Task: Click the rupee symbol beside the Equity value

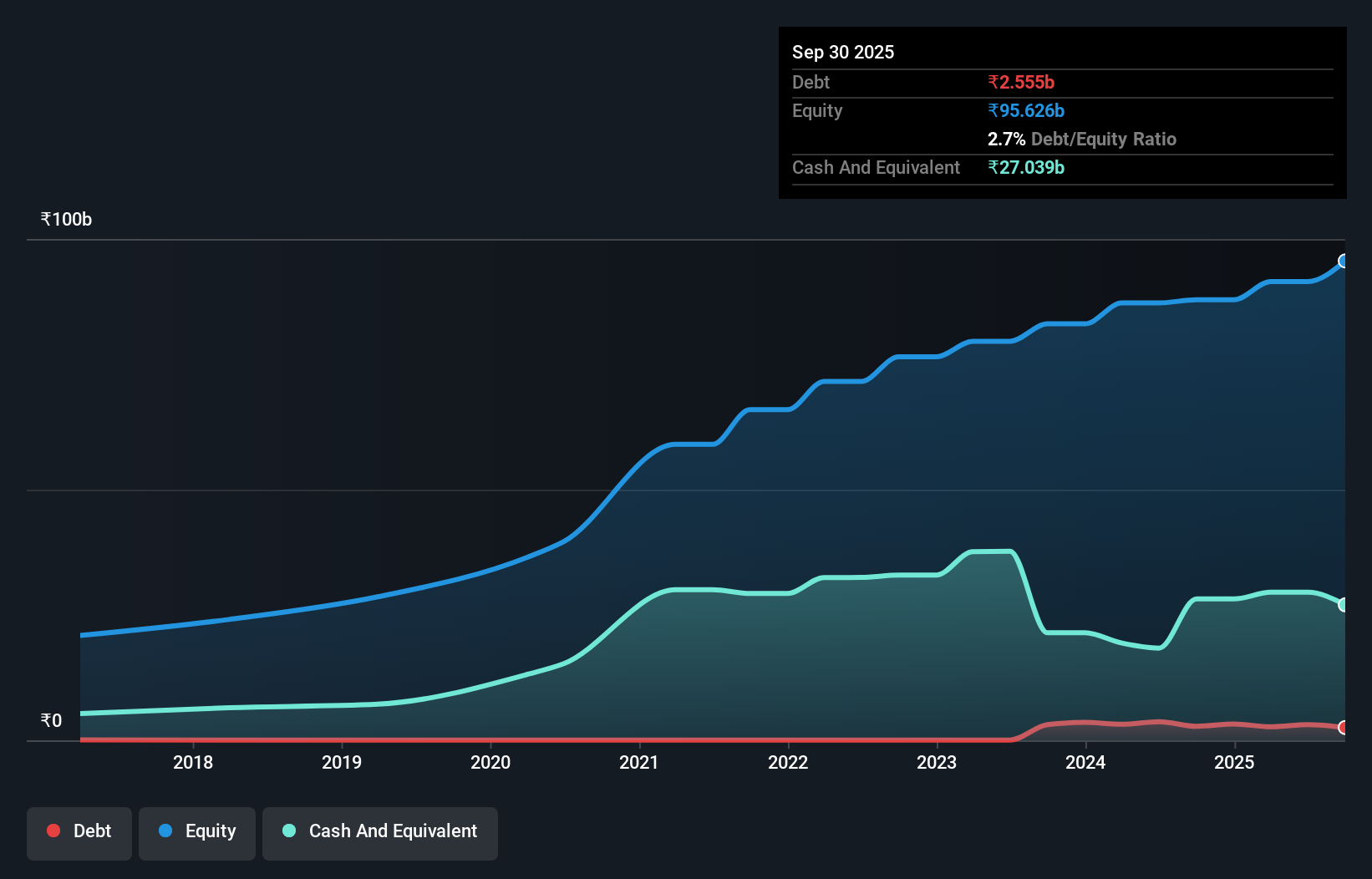Action: 993,110
